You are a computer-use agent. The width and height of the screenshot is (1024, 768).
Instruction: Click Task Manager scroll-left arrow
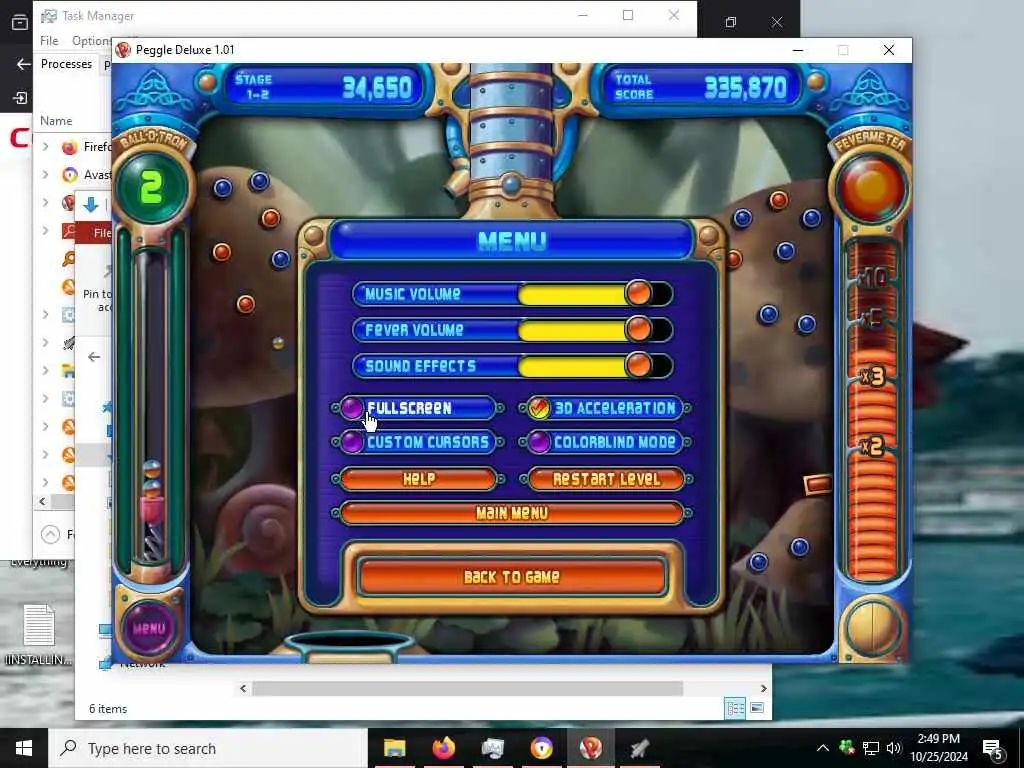pyautogui.click(x=42, y=502)
